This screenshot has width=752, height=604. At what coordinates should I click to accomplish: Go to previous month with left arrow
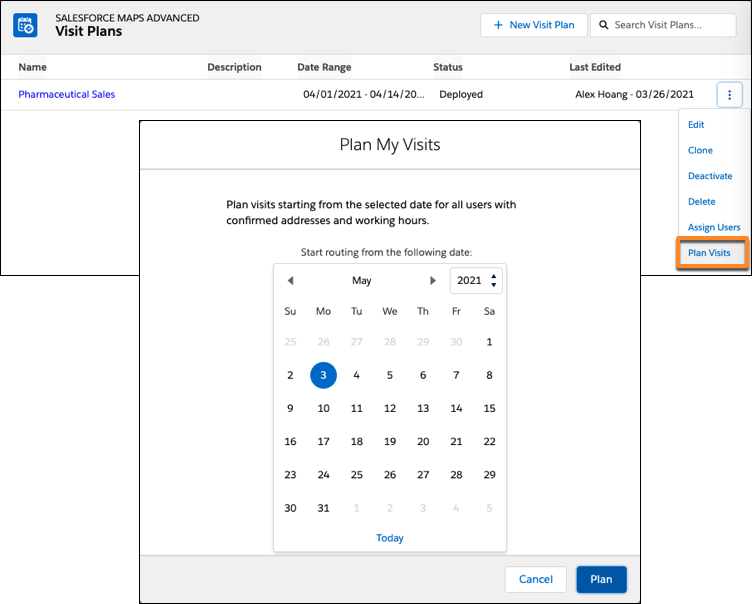pyautogui.click(x=290, y=281)
